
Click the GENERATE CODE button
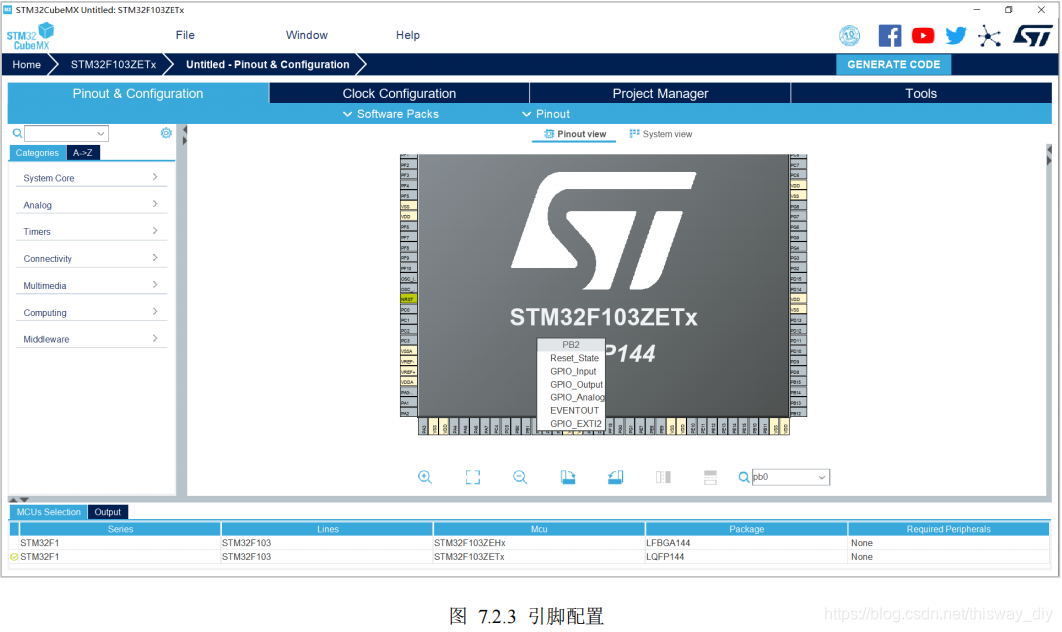893,64
